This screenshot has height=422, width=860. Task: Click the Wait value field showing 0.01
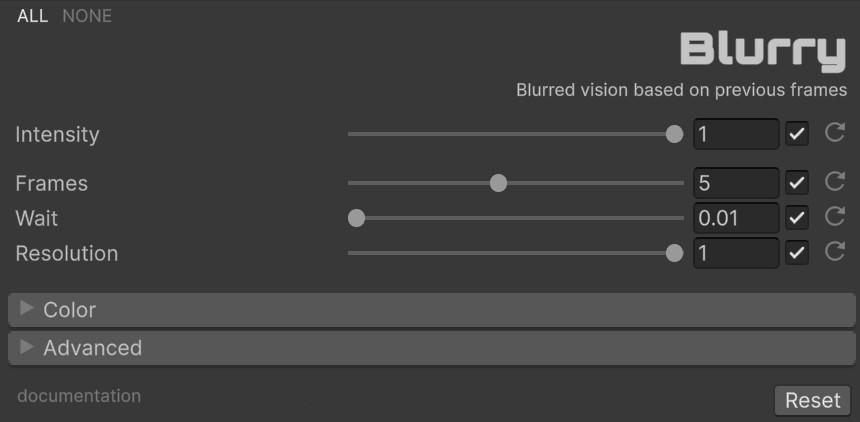pos(735,217)
